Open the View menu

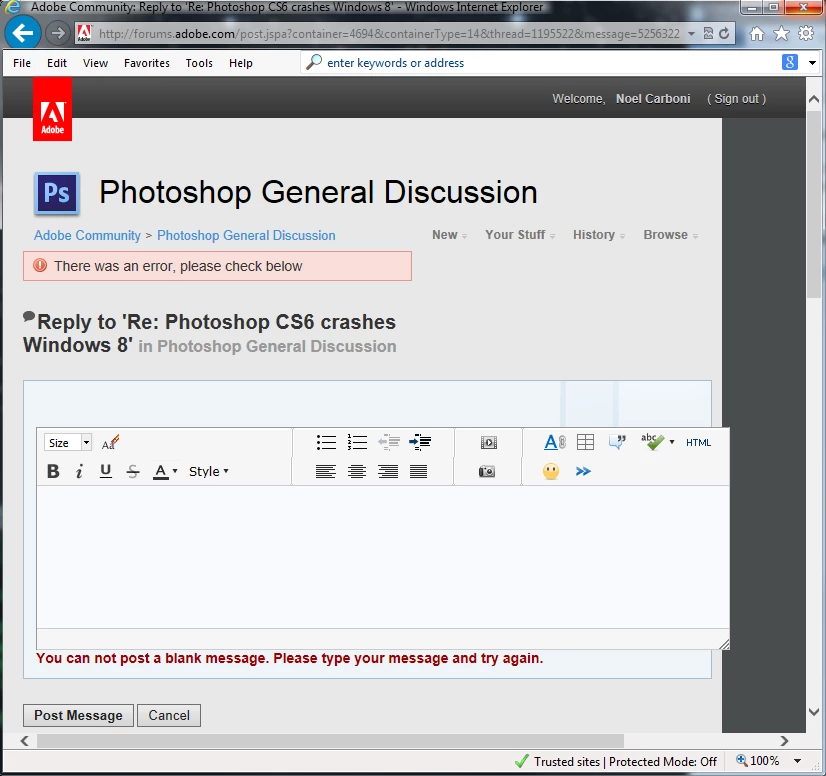pyautogui.click(x=95, y=63)
